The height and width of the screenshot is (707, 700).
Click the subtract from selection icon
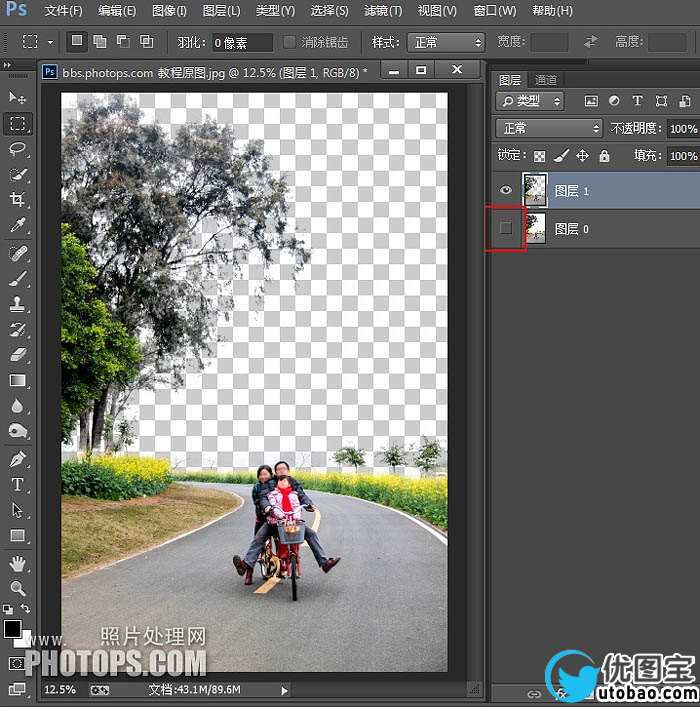(x=123, y=41)
